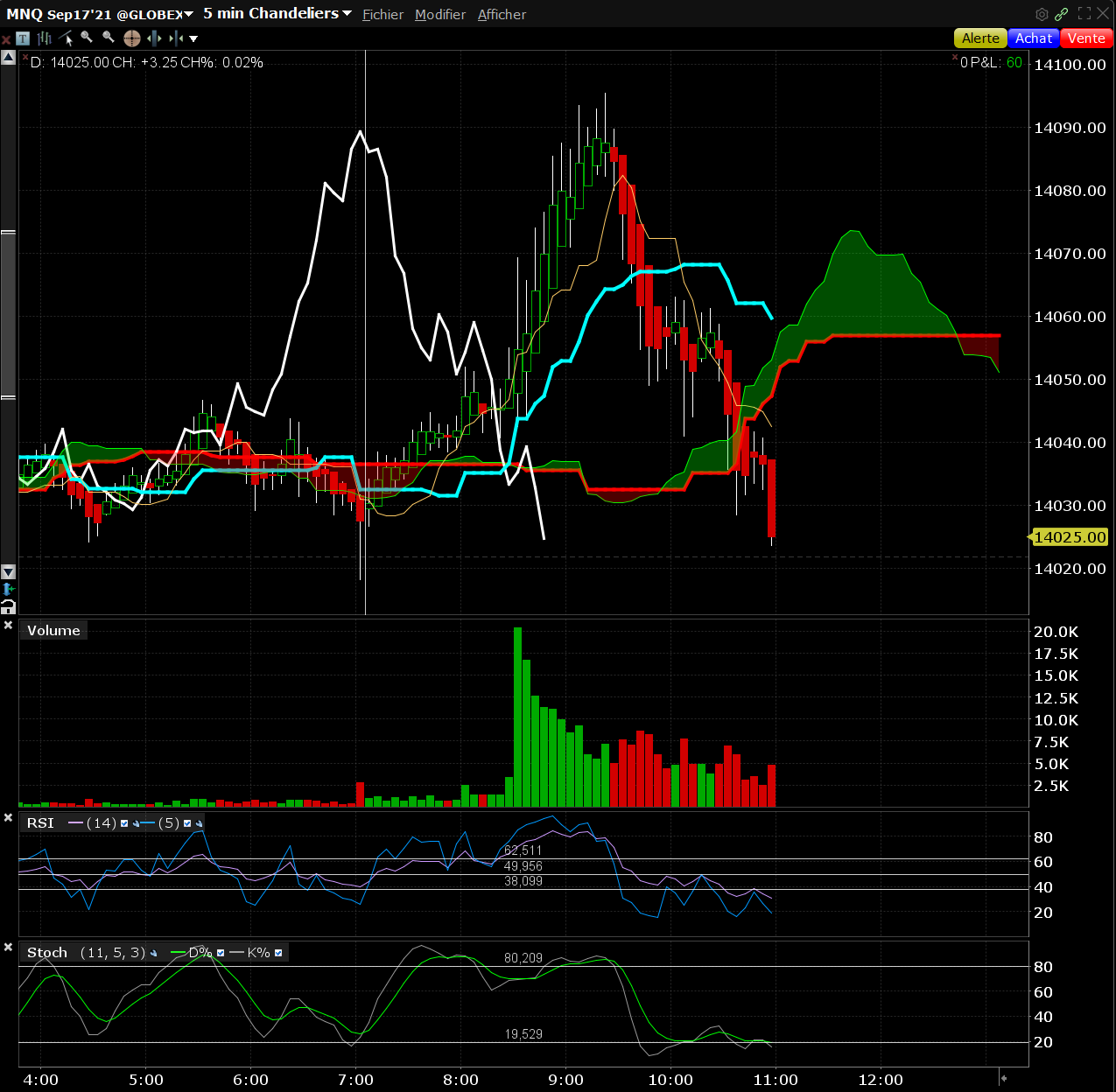Click the bar chart type icon
Screen dimensions: 1116x1092
pos(45,38)
